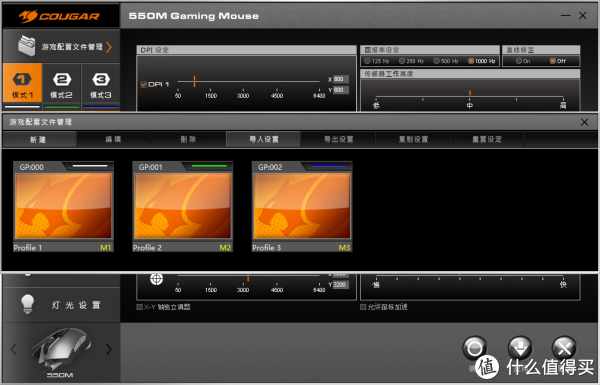The image size is (600, 385).
Task: Close the Cougar main window
Action: pos(583,15)
